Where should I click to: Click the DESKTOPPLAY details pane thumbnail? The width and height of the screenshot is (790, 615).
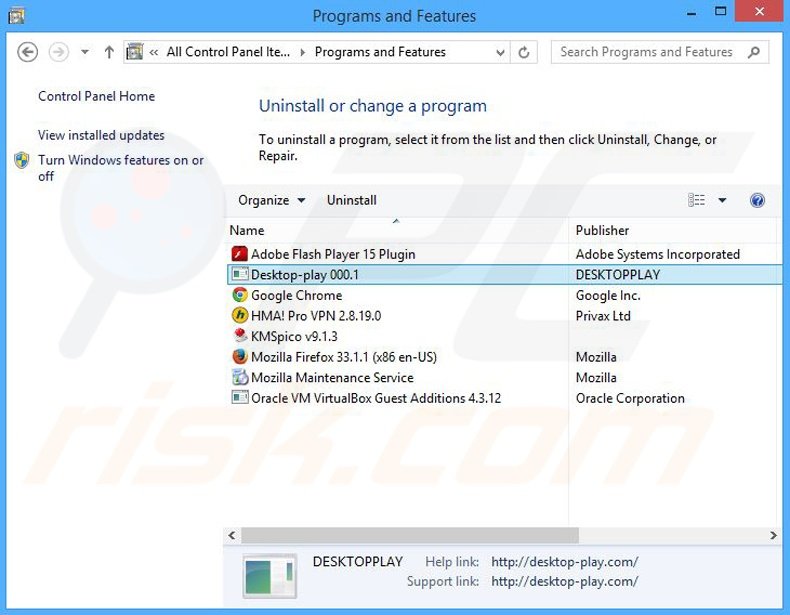click(x=270, y=576)
